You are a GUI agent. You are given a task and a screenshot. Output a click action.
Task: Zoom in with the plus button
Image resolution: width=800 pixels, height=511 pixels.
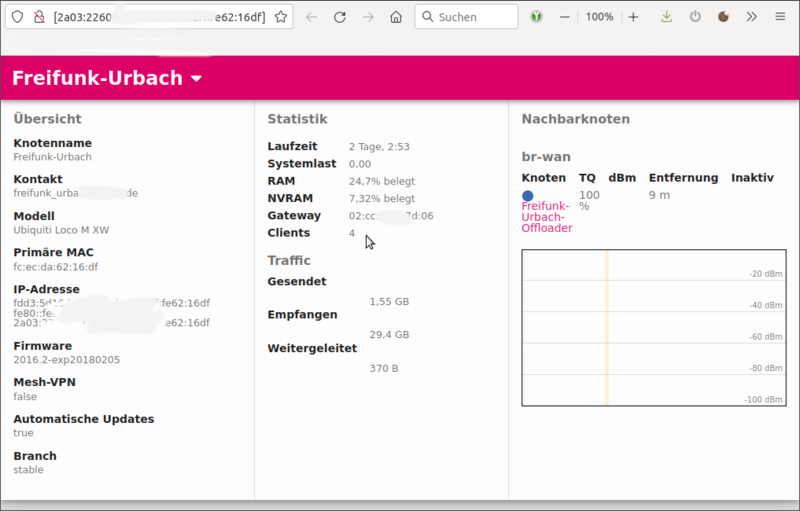[x=633, y=17]
